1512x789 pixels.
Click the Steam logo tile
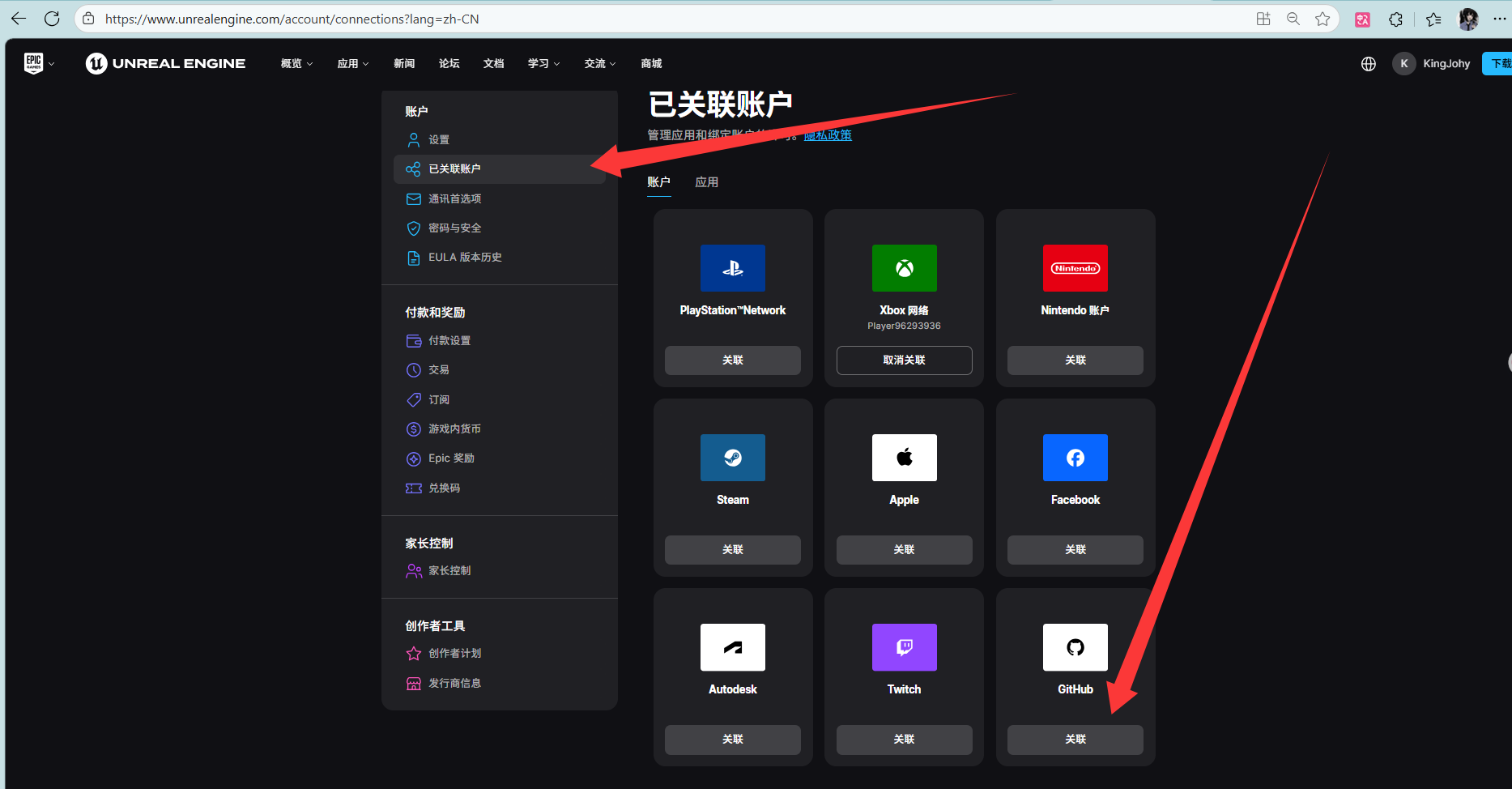tap(733, 458)
